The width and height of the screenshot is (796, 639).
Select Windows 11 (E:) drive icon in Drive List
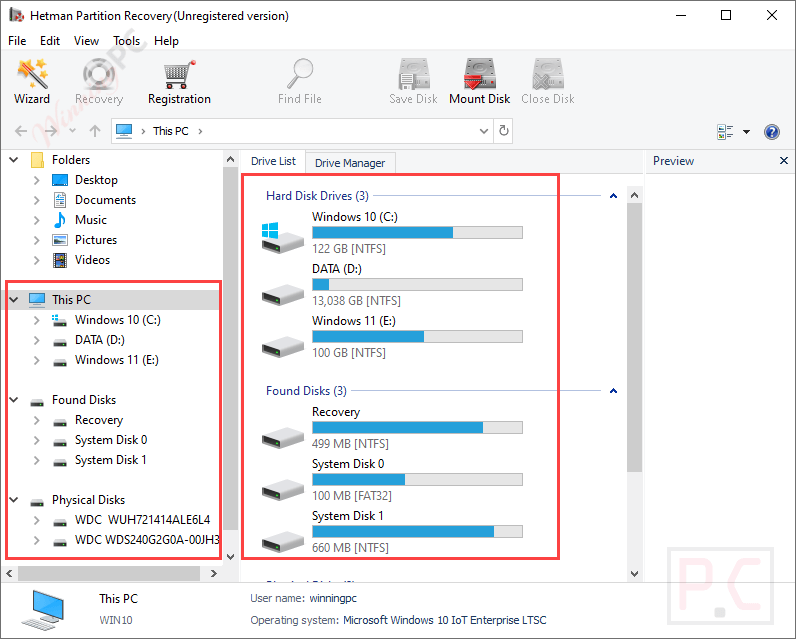[282, 346]
